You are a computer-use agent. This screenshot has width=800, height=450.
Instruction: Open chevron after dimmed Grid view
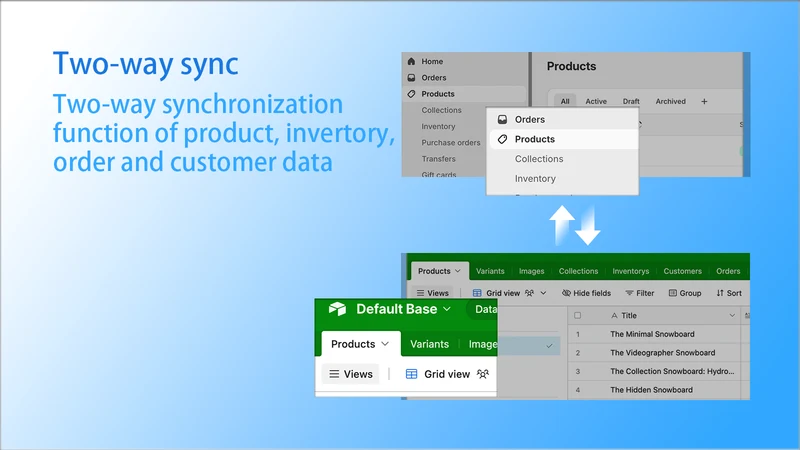pyautogui.click(x=543, y=293)
